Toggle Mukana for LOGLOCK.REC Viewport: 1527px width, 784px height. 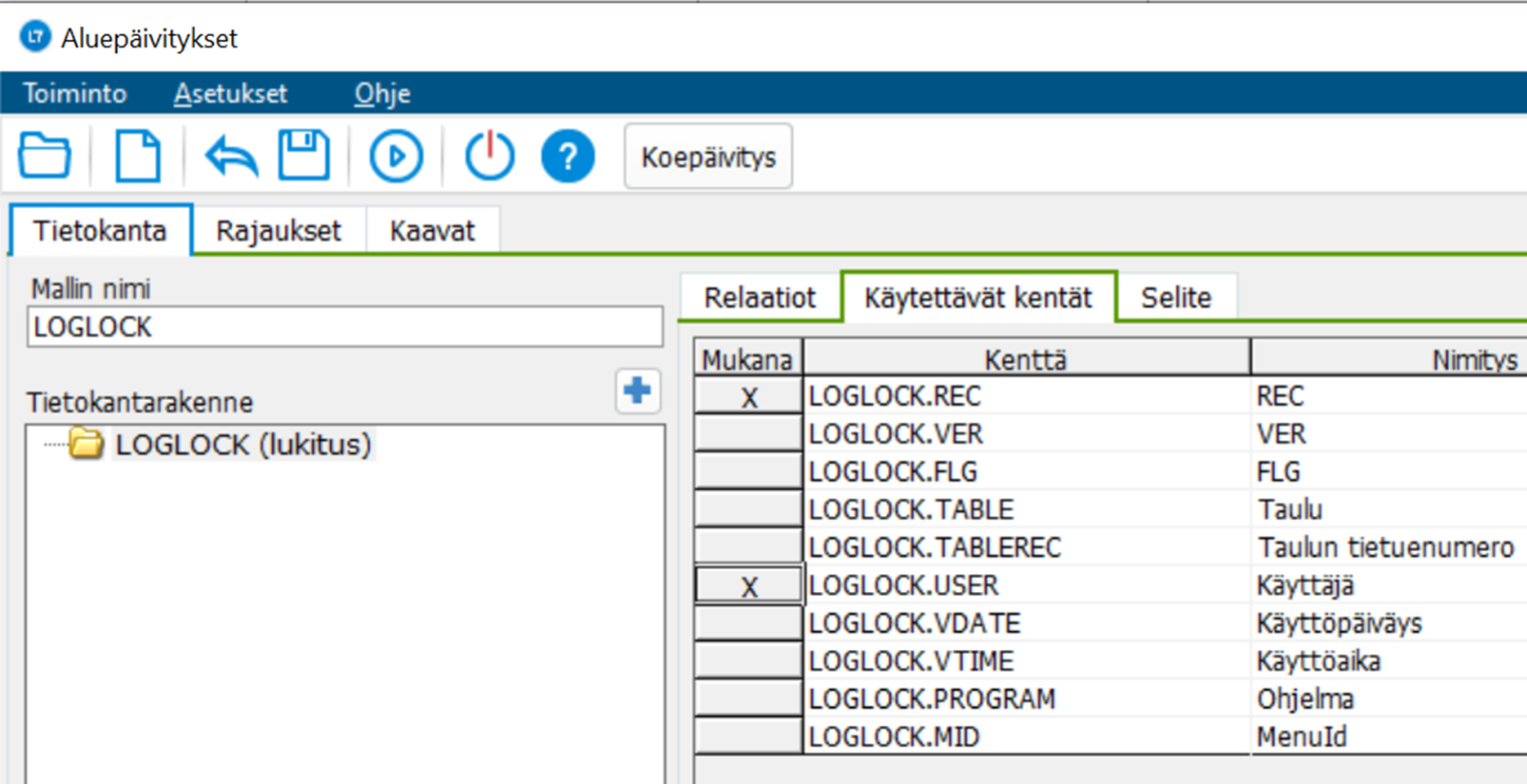tap(748, 396)
